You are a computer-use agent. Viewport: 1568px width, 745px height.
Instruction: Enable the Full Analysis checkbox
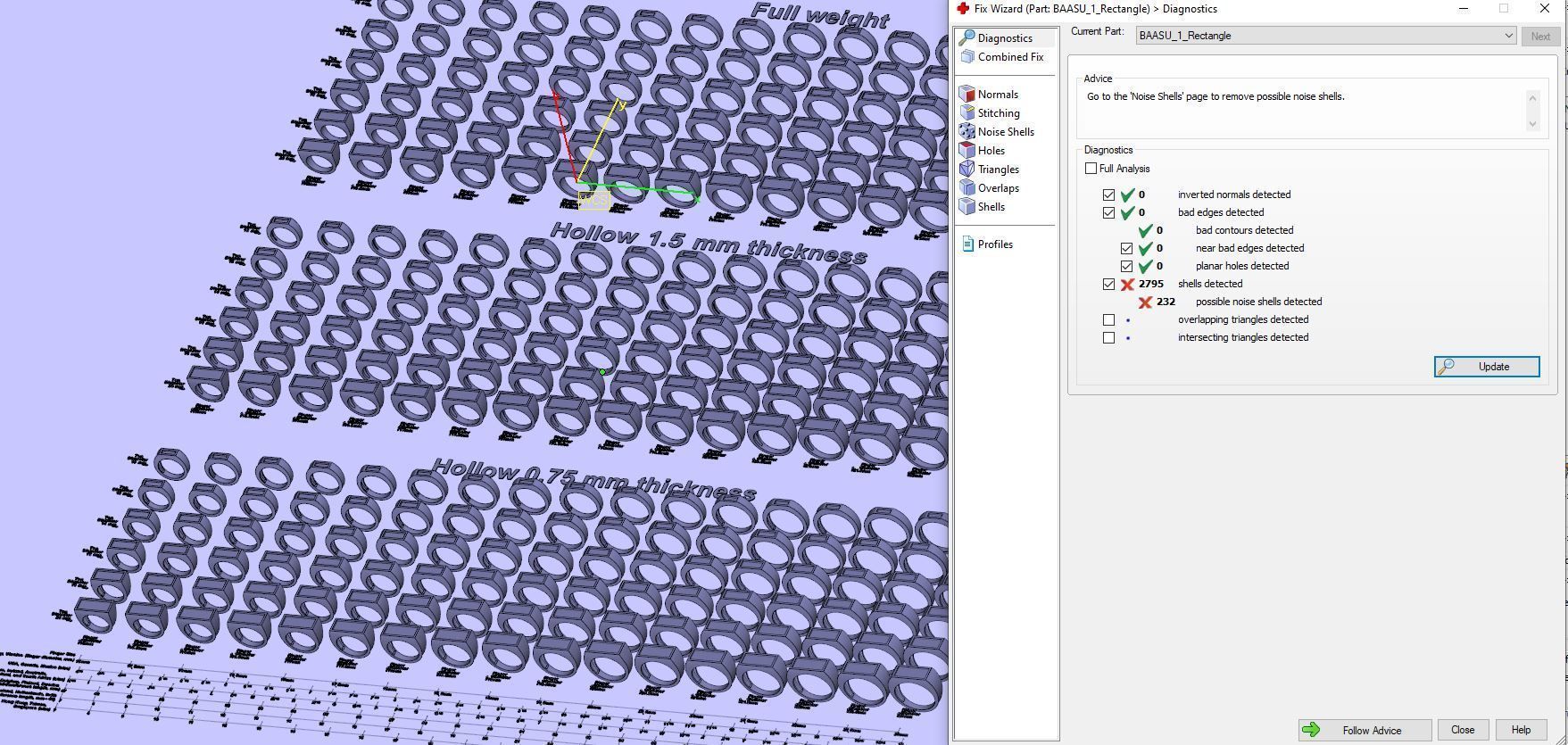(x=1091, y=168)
